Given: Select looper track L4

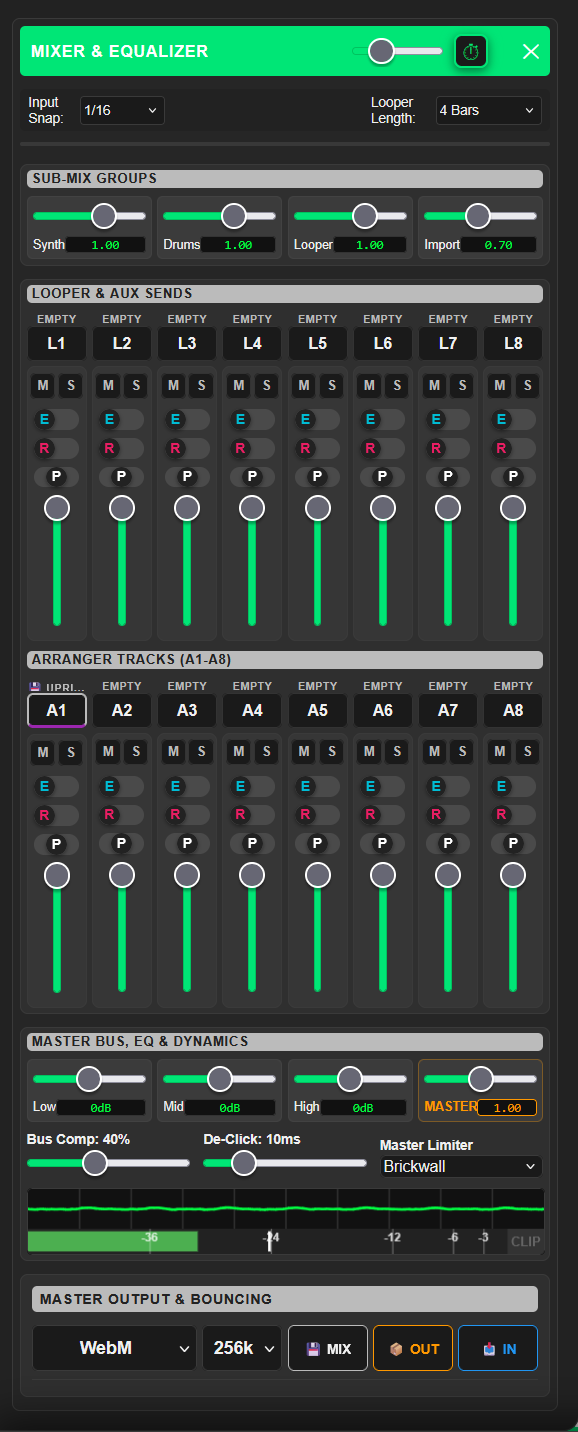Looking at the screenshot, I should pyautogui.click(x=252, y=343).
